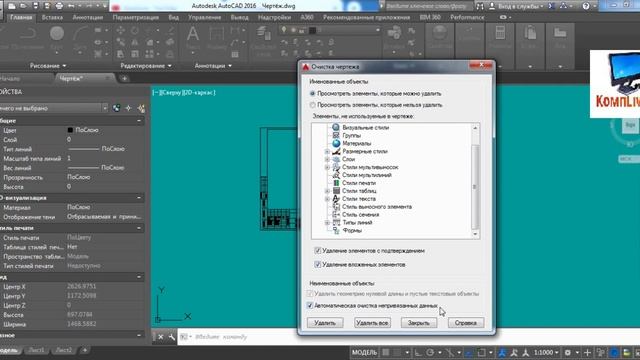Click the Arc tool in Рисование panel
Screen dimensions: 640x360
coord(80,33)
